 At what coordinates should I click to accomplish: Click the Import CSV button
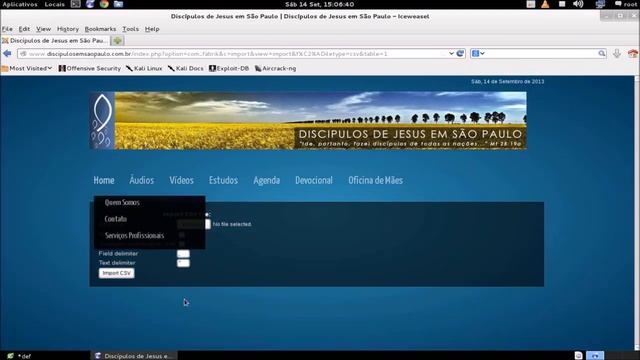coord(116,273)
